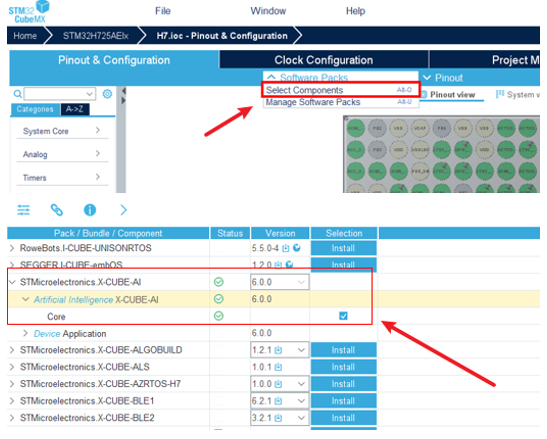Click download icon beside X-CUBE-ALS version 1.0.1
The image size is (547, 439).
(278, 367)
